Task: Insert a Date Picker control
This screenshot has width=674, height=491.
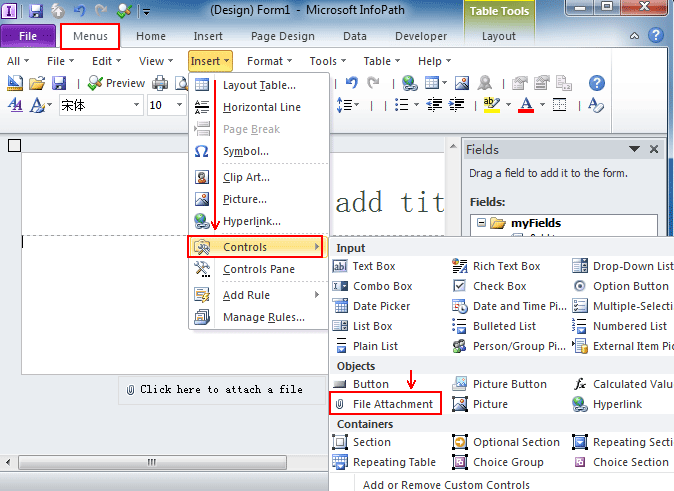Action: (372, 306)
